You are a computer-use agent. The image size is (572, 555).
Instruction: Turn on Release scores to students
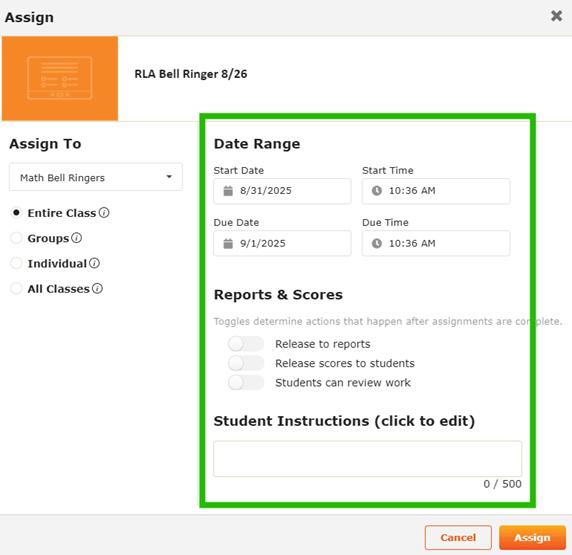246,363
